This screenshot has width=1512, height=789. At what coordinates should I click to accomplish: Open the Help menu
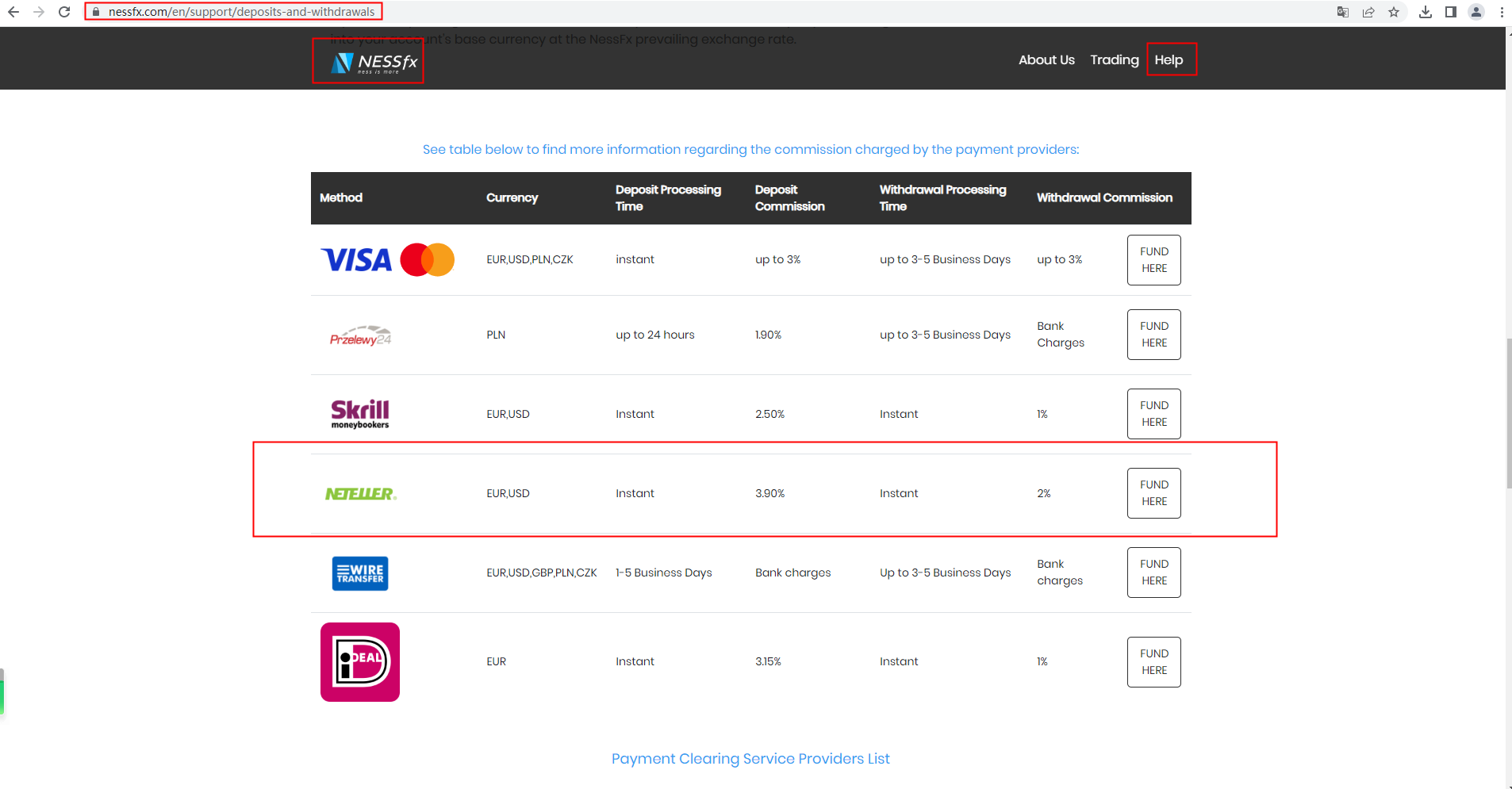pos(1169,60)
